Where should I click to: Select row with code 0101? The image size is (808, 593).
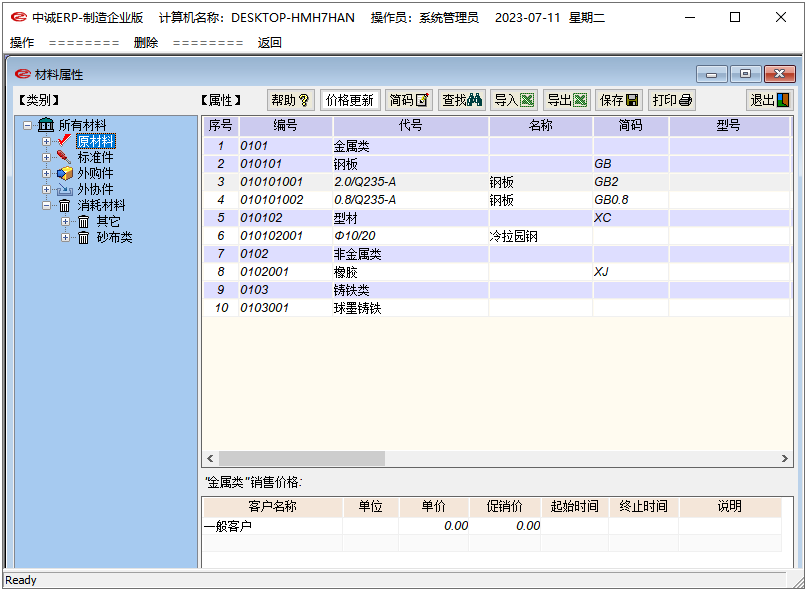[496, 146]
